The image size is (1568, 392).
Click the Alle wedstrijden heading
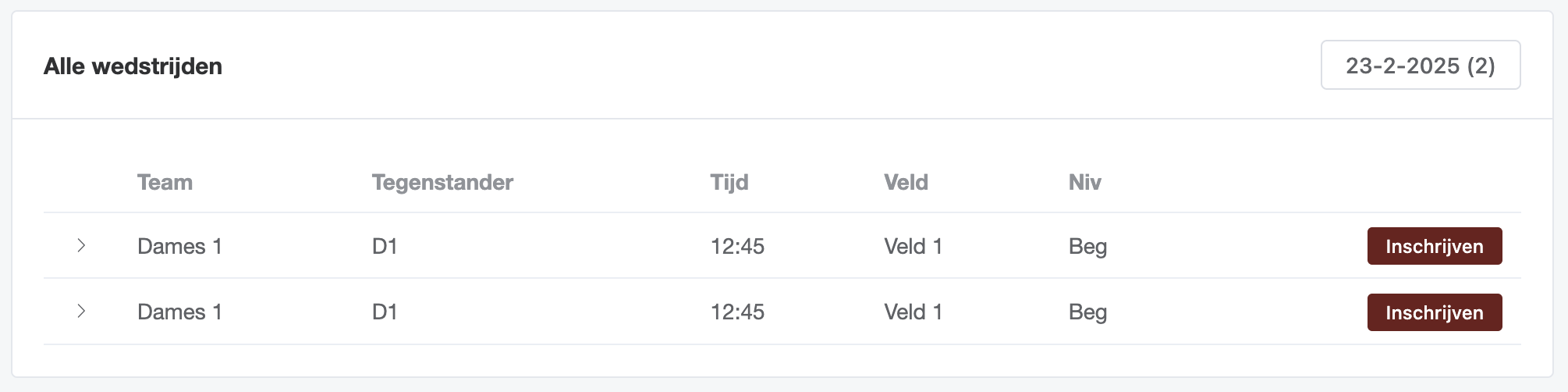[x=133, y=66]
